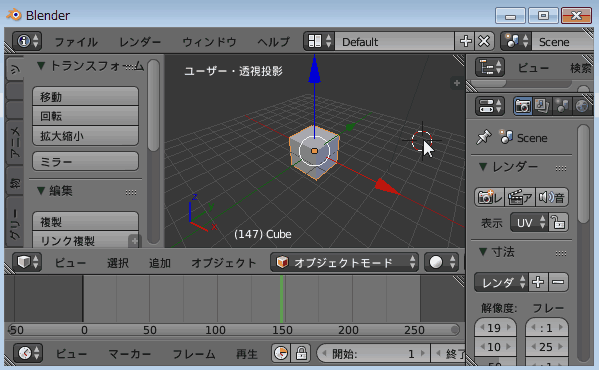Open the Marker (マーカー) menu

tap(130, 354)
